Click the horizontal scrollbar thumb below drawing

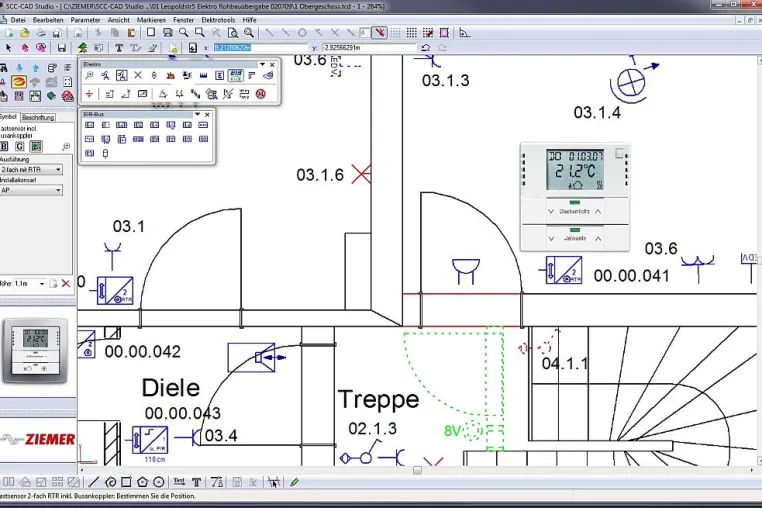[x=417, y=470]
